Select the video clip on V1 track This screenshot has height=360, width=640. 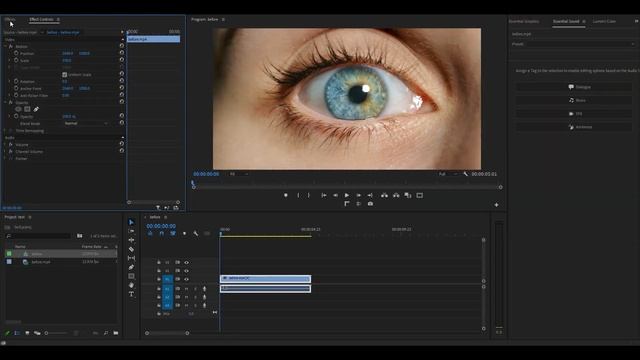pos(265,279)
